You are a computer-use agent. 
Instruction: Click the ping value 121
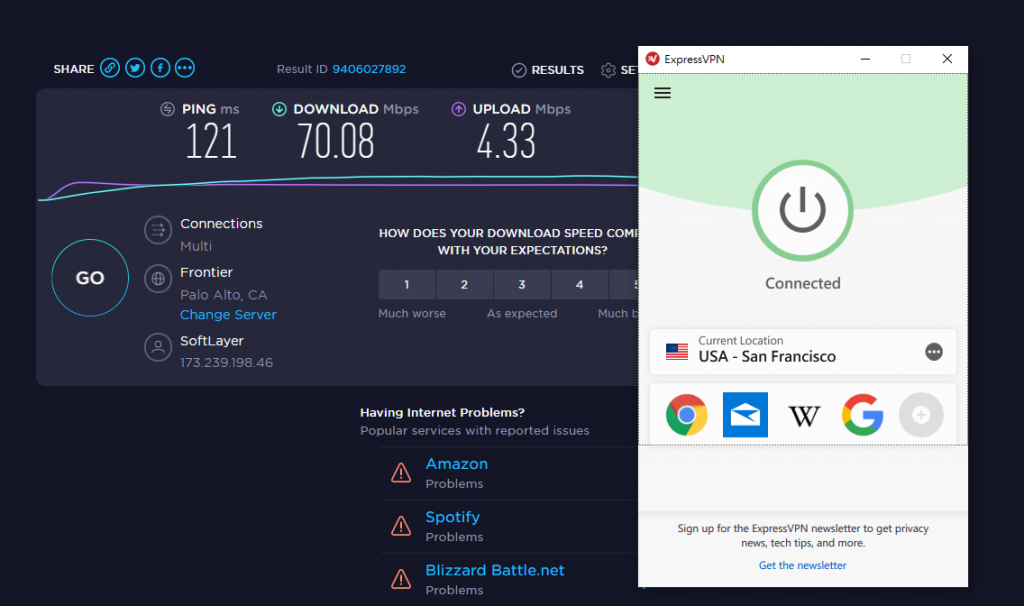point(211,141)
